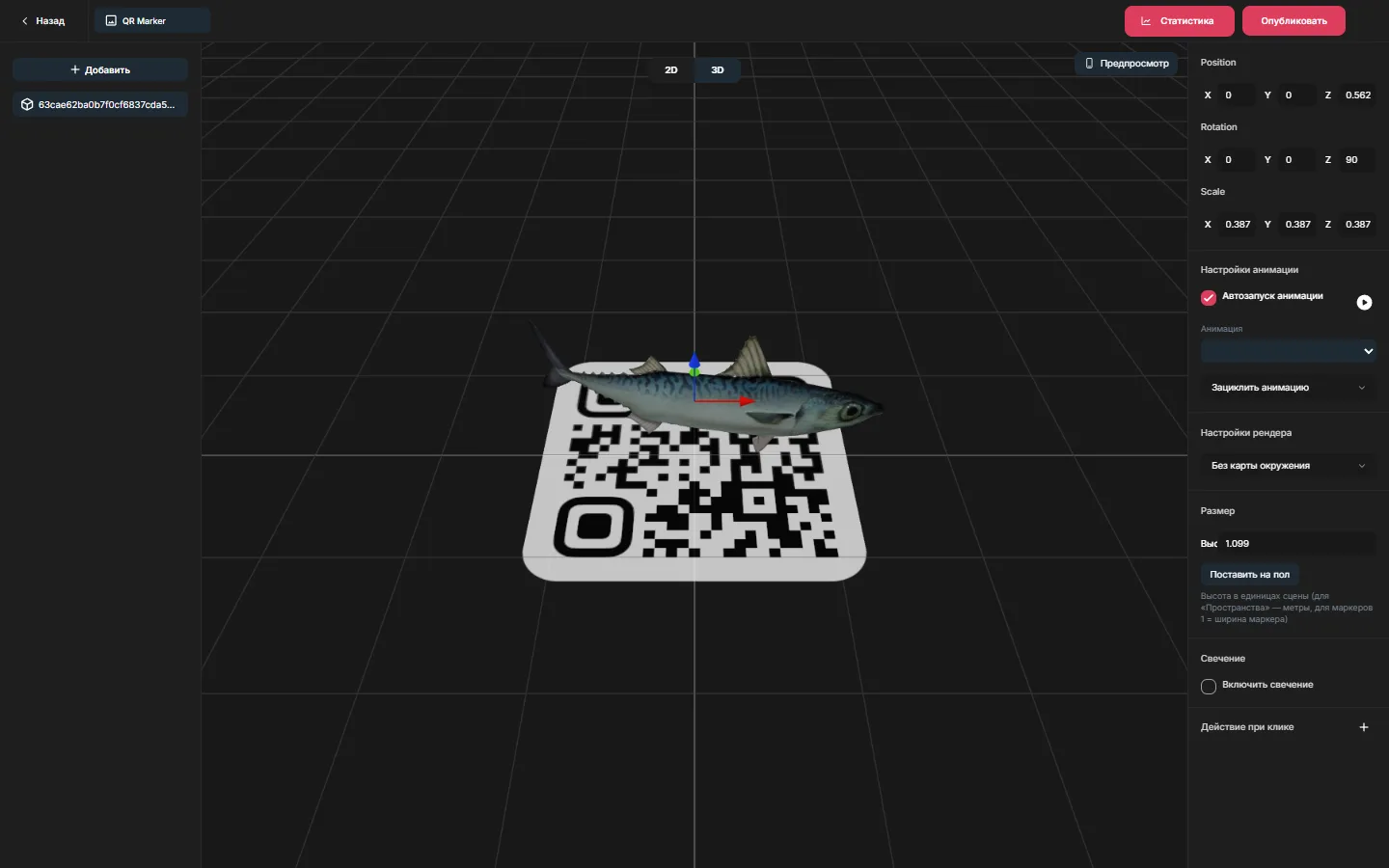
Task: Click the Размер heading
Action: point(1217,511)
